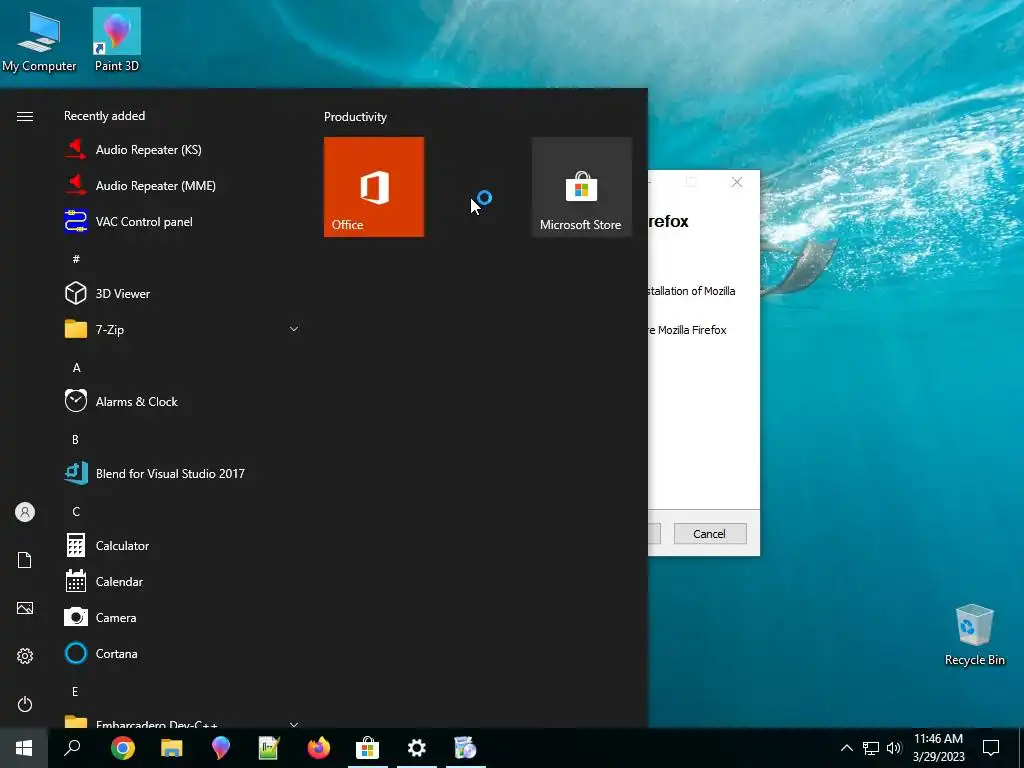
Task: Open Documents from Start sidebar
Action: click(25, 560)
